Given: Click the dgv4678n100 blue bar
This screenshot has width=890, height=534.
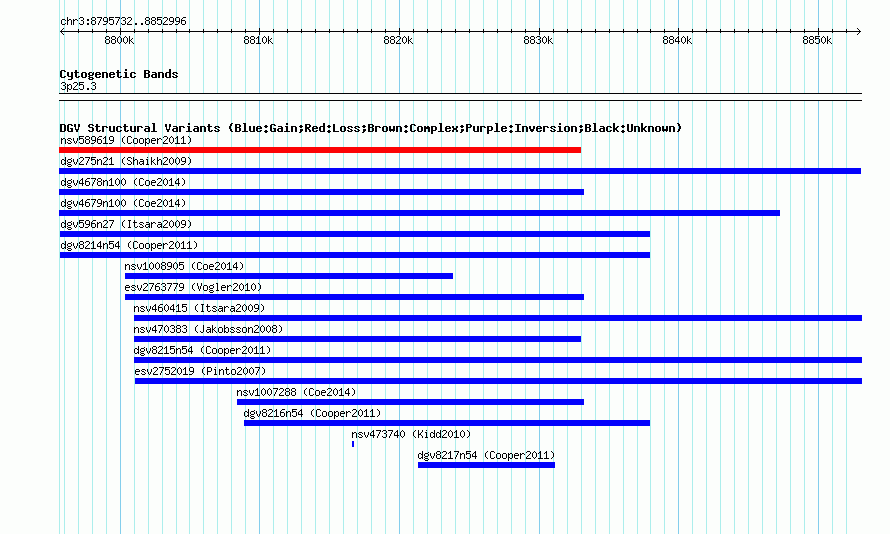Looking at the screenshot, I should click(322, 192).
